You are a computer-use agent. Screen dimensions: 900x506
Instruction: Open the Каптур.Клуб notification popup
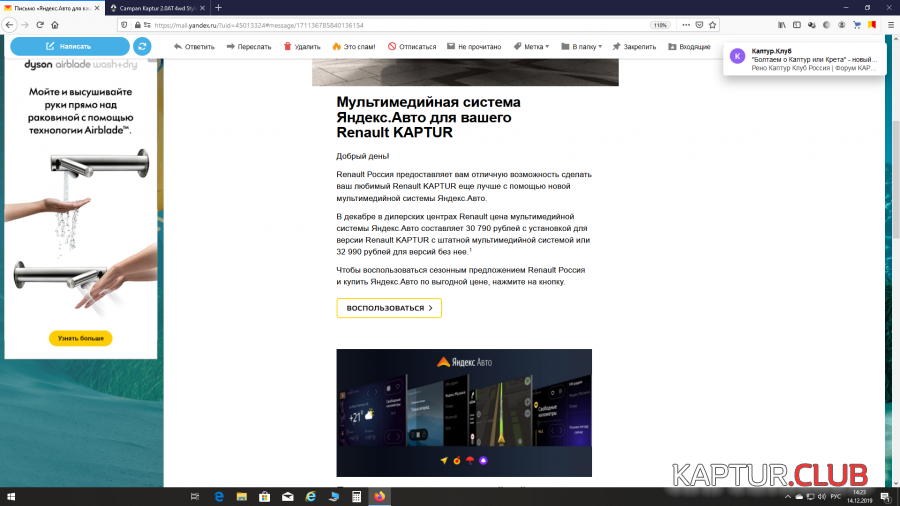point(804,59)
